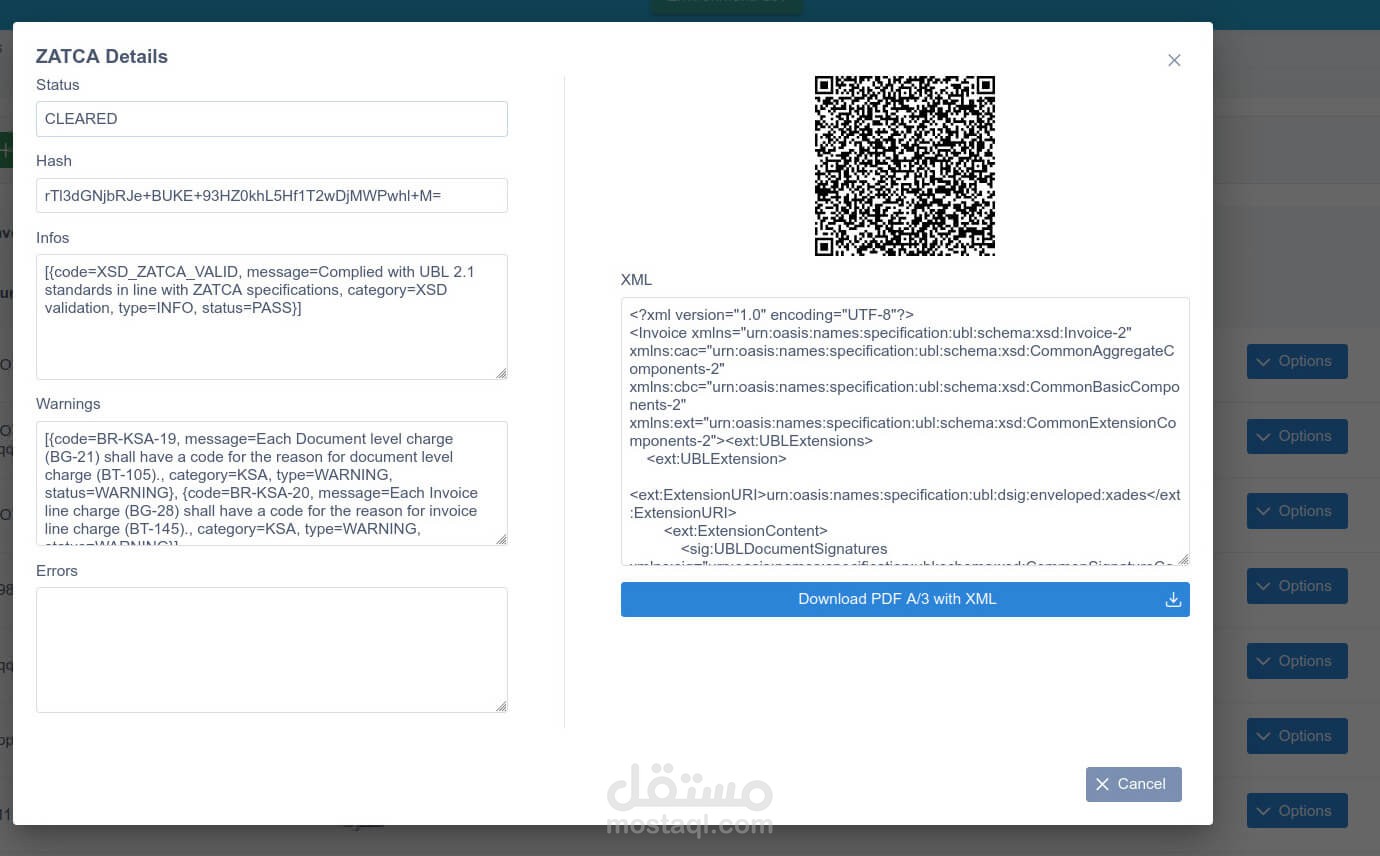Click the Hash input field

[272, 196]
